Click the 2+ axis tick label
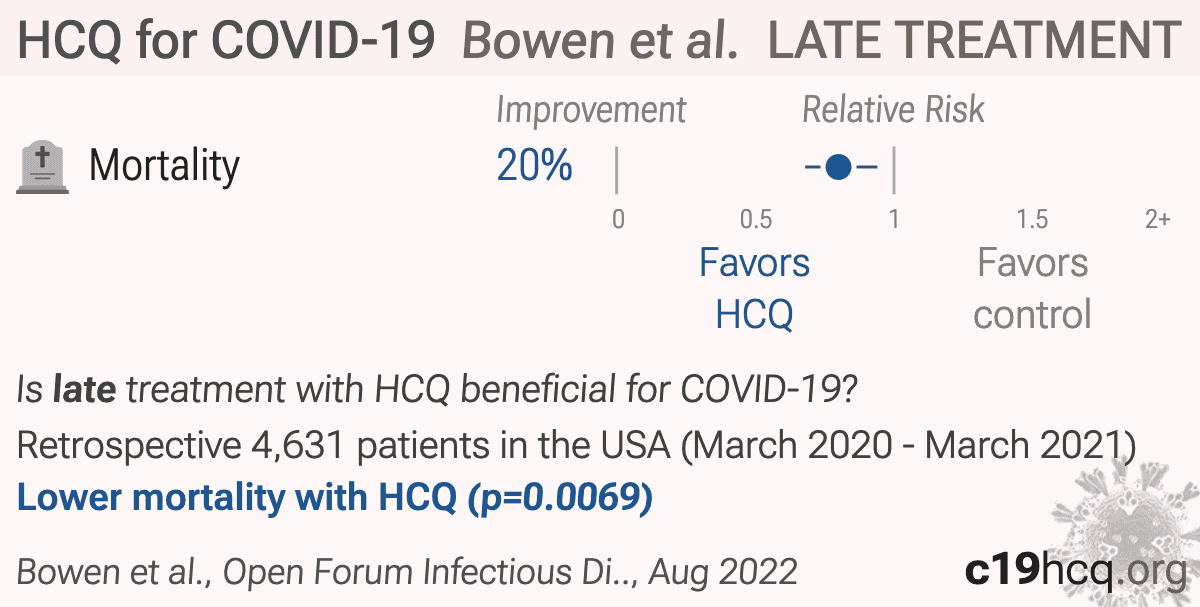 pos(1157,219)
